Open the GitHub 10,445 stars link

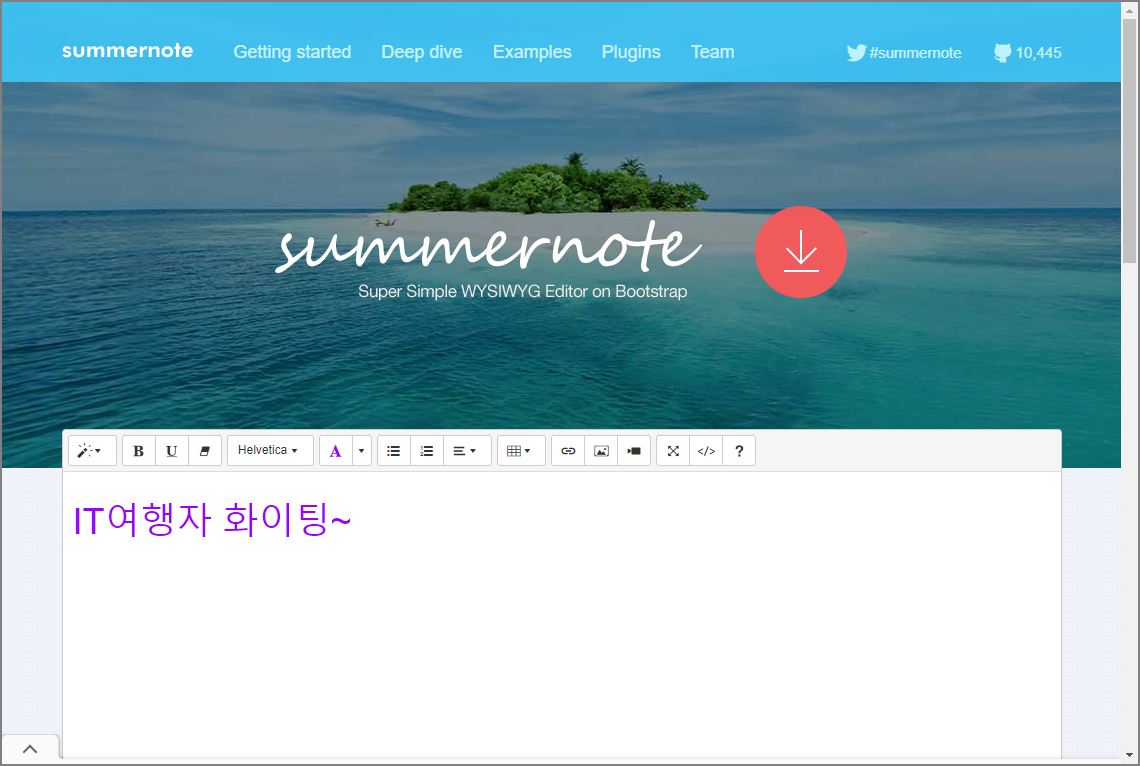pos(1027,52)
